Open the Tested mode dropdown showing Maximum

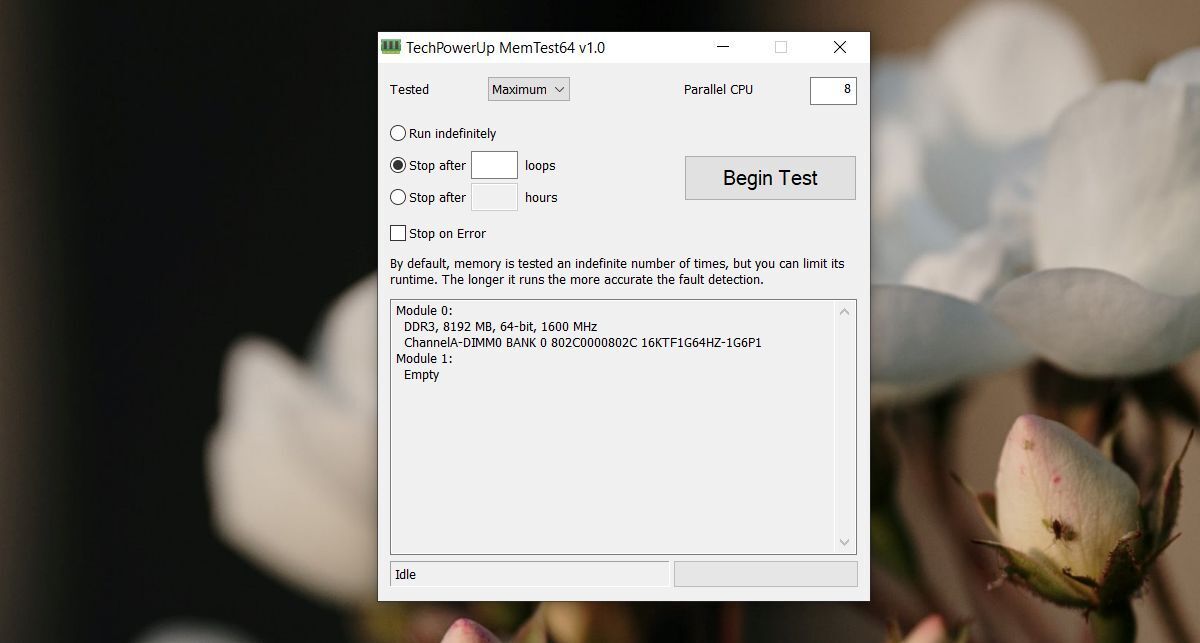[528, 89]
